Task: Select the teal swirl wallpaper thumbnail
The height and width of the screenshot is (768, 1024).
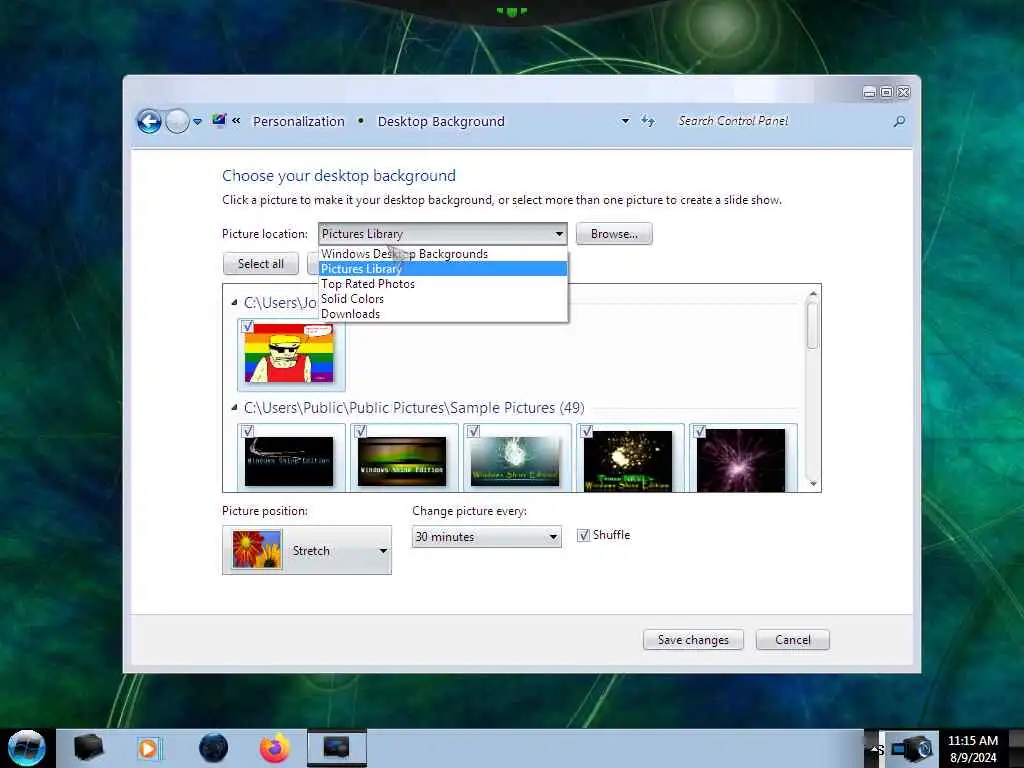Action: point(515,462)
